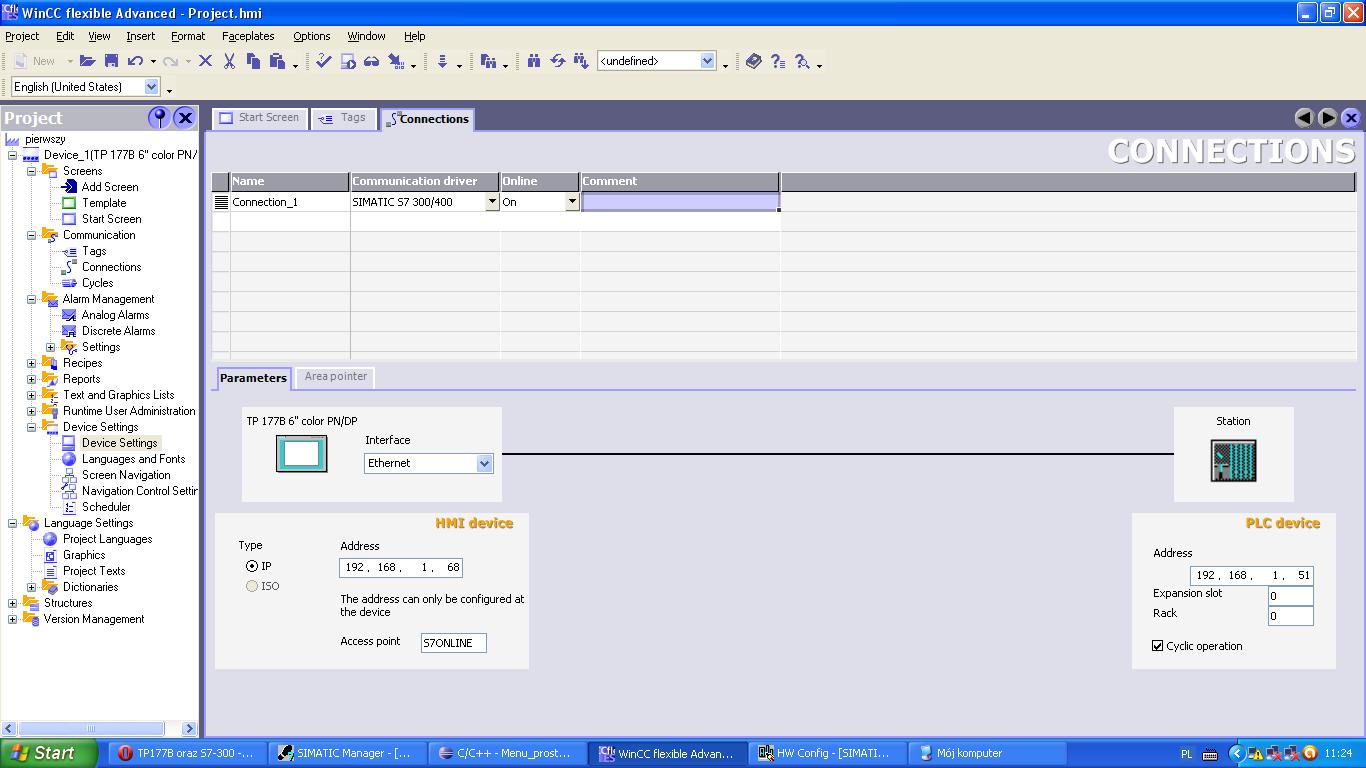Run consistency check via checkmark icon
The image size is (1366, 768).
[323, 61]
